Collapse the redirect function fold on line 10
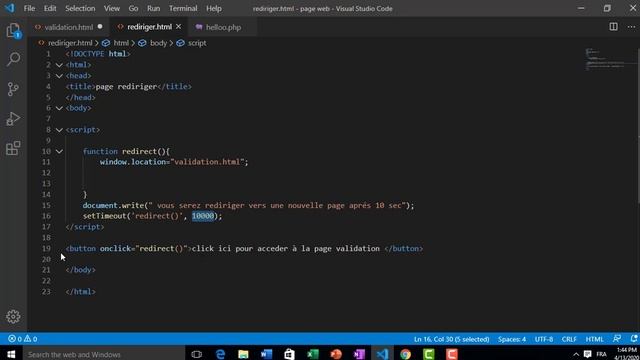Viewport: 640px width, 360px height. pos(59,151)
